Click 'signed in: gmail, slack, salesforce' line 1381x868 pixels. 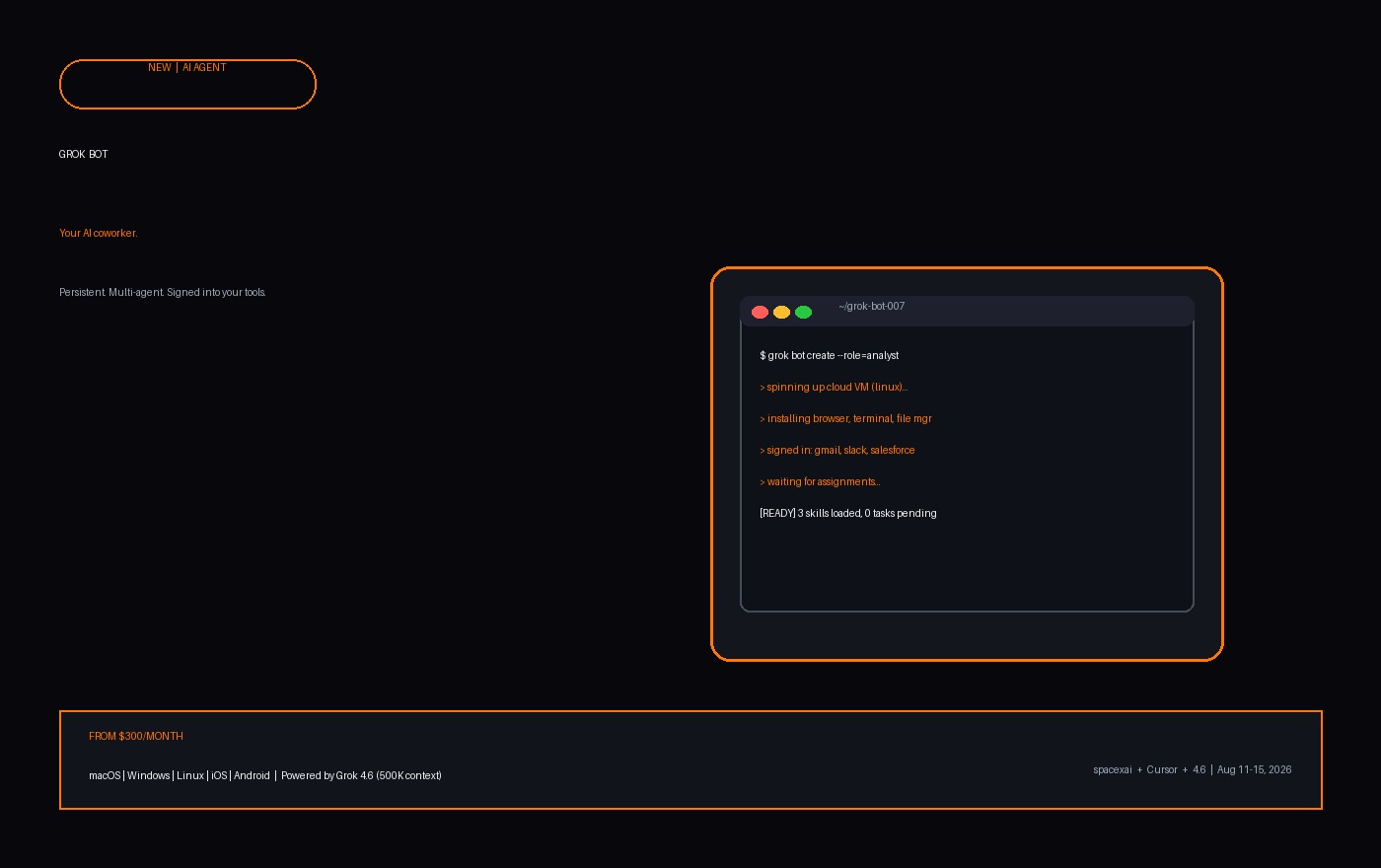(x=837, y=450)
